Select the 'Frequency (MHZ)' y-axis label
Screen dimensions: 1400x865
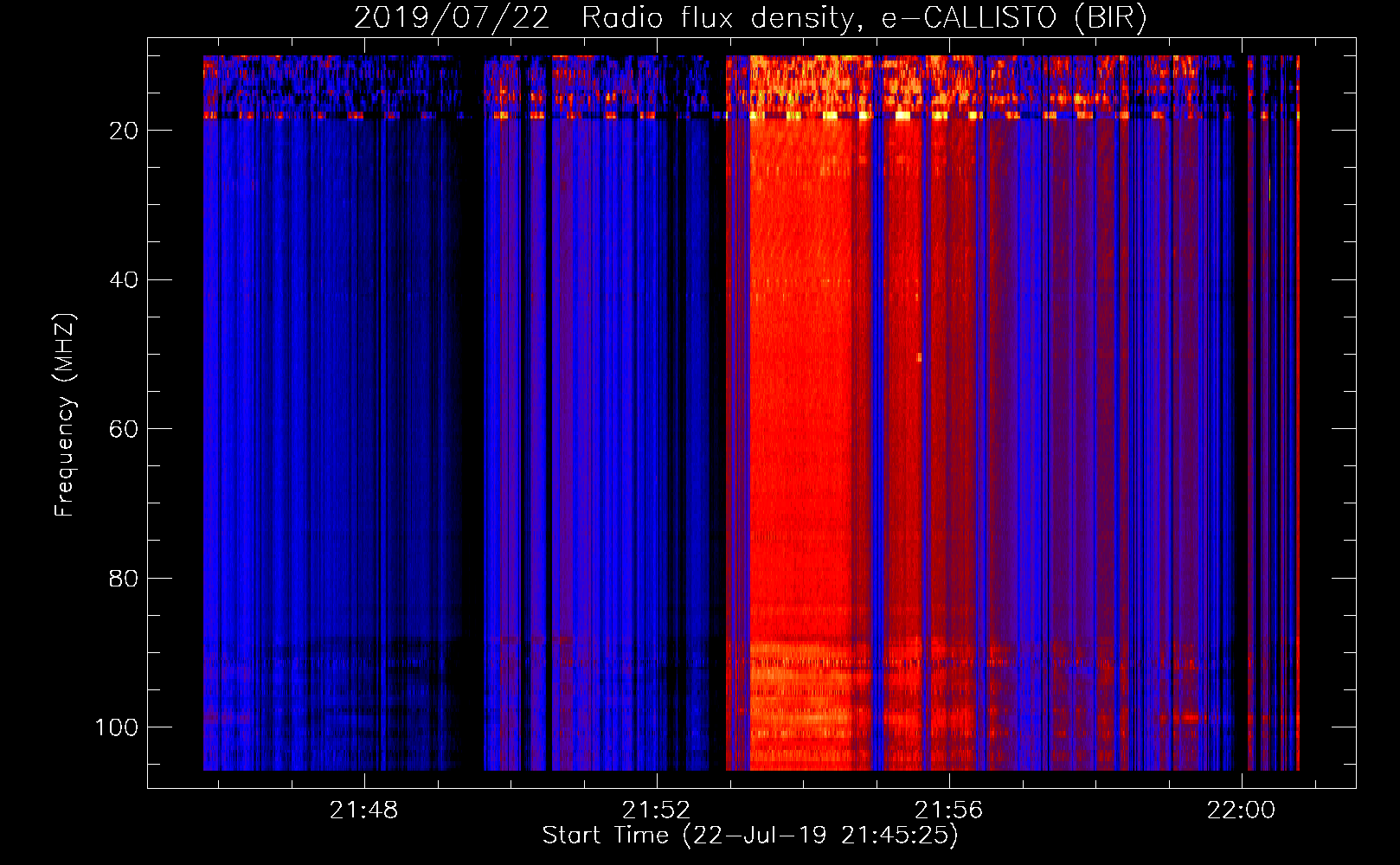click(65, 415)
